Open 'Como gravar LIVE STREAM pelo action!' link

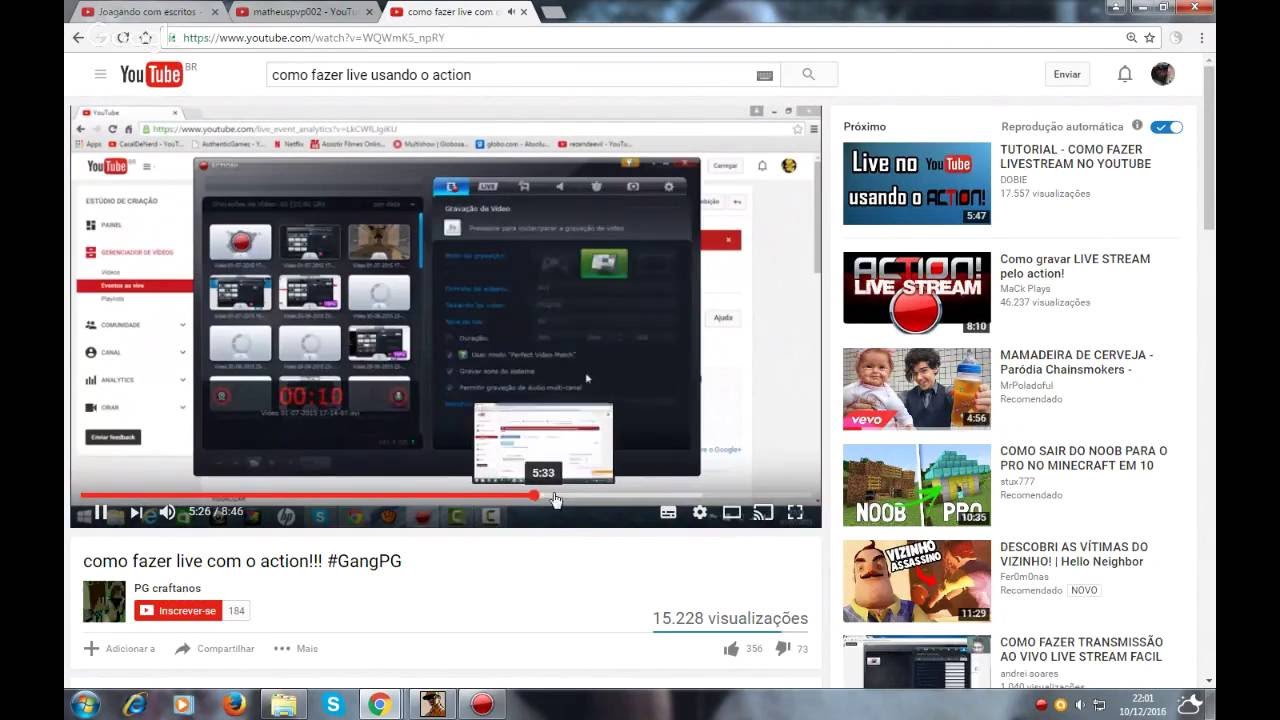1075,266
